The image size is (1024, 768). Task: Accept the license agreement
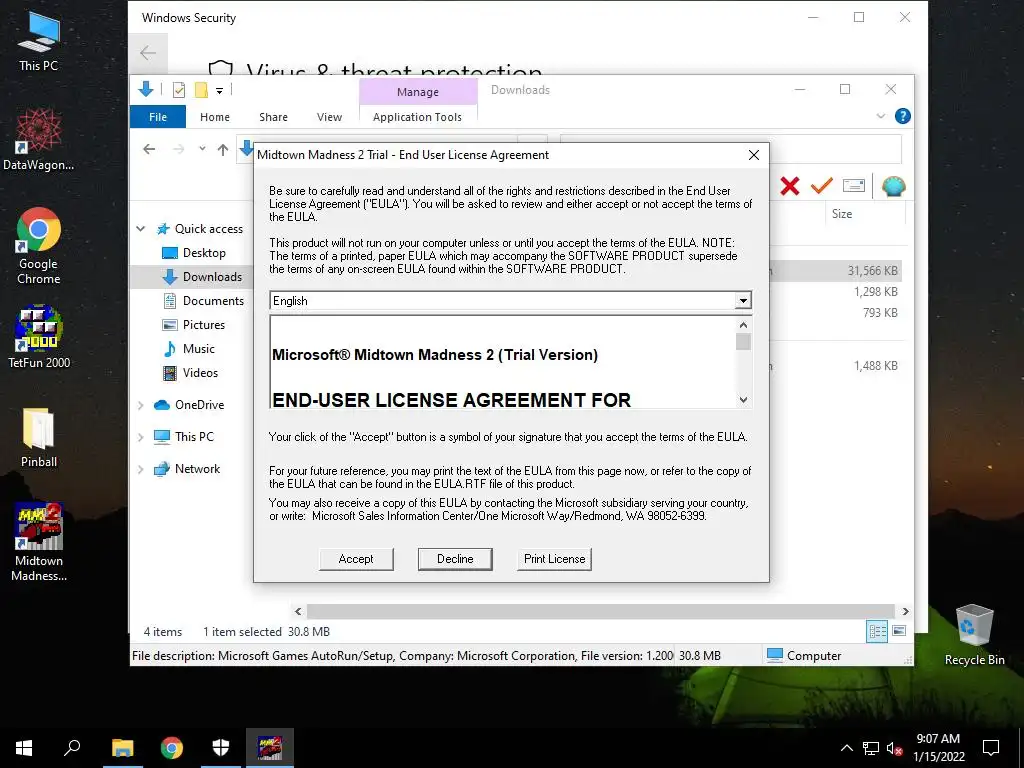pos(356,559)
